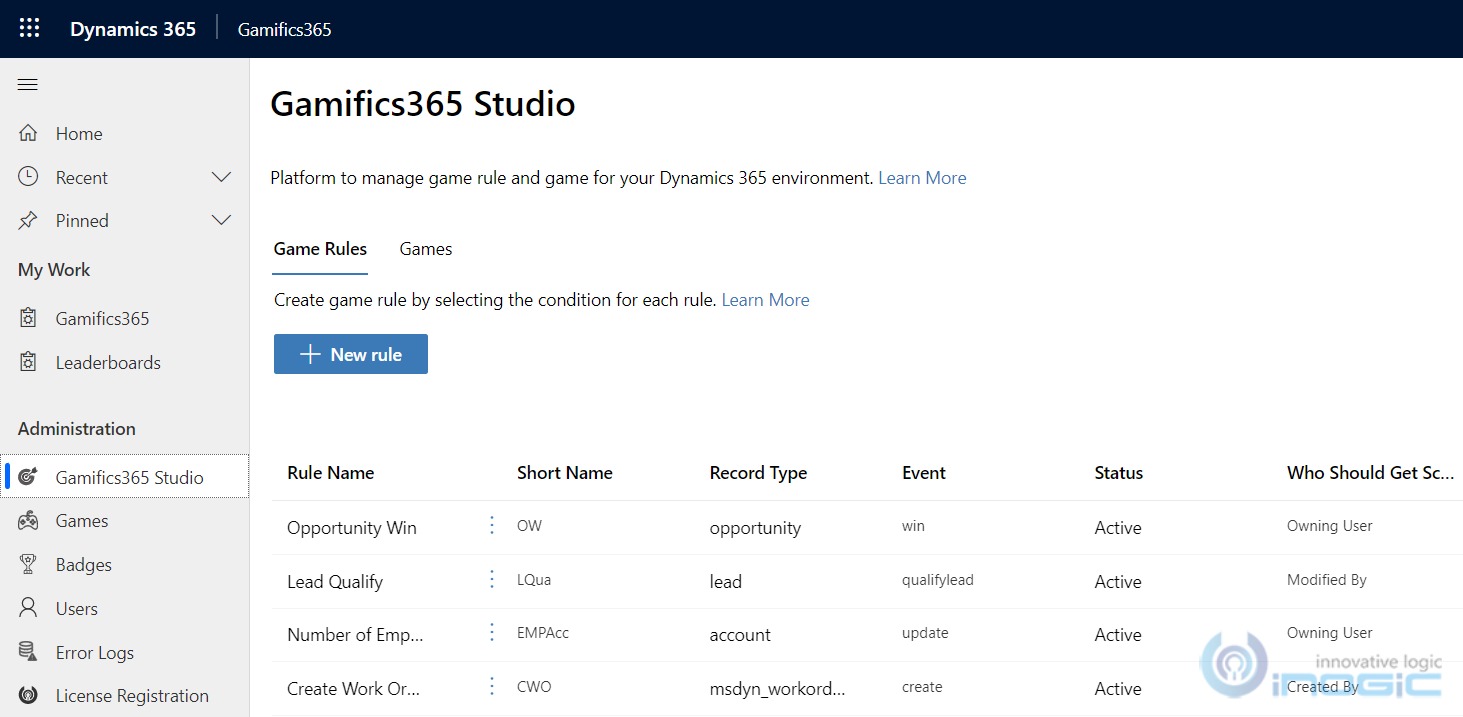
Task: Click the Users person icon
Action: 28,608
